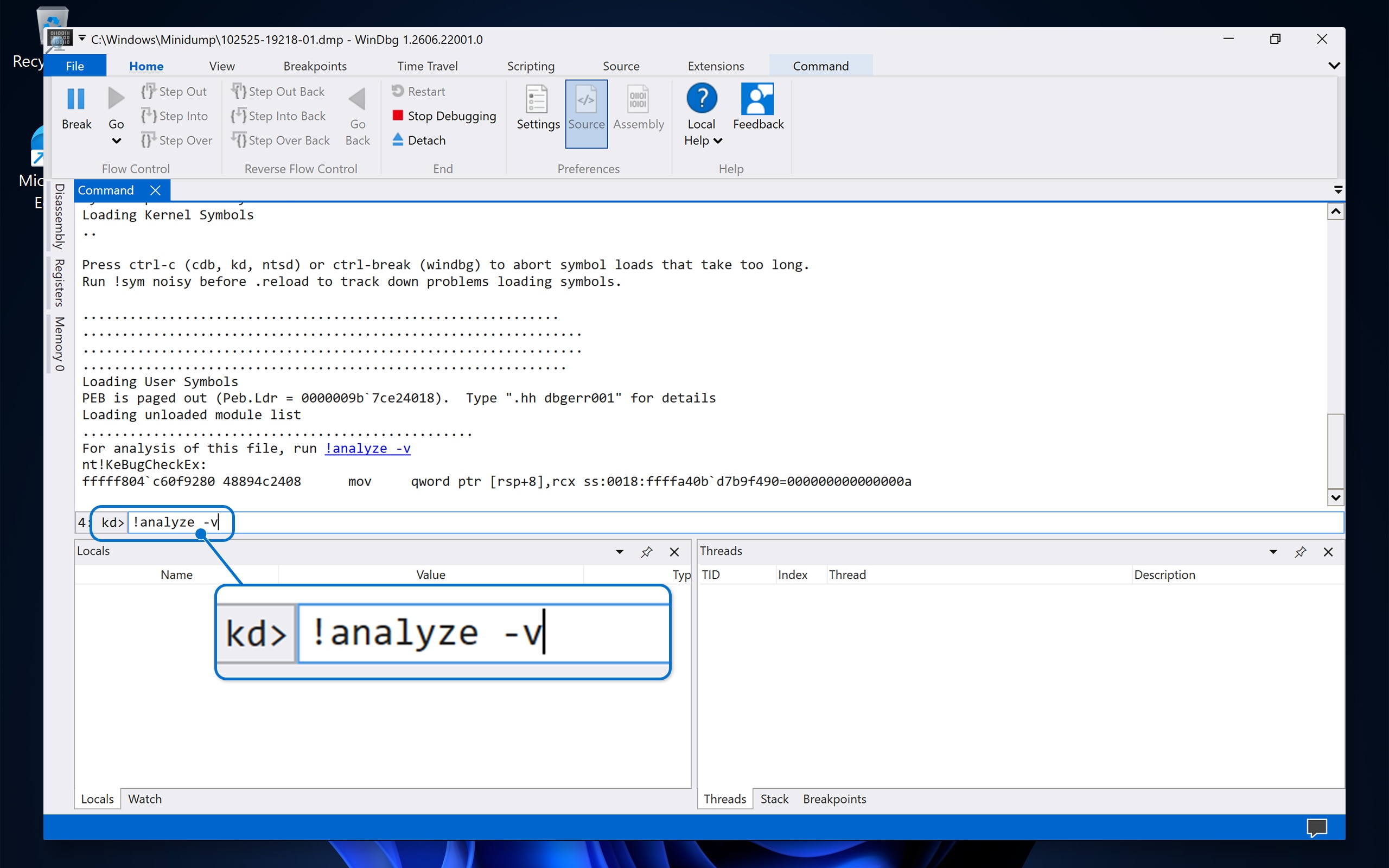The width and height of the screenshot is (1389, 868).
Task: Click Step Over in Flow Control
Action: [x=177, y=140]
